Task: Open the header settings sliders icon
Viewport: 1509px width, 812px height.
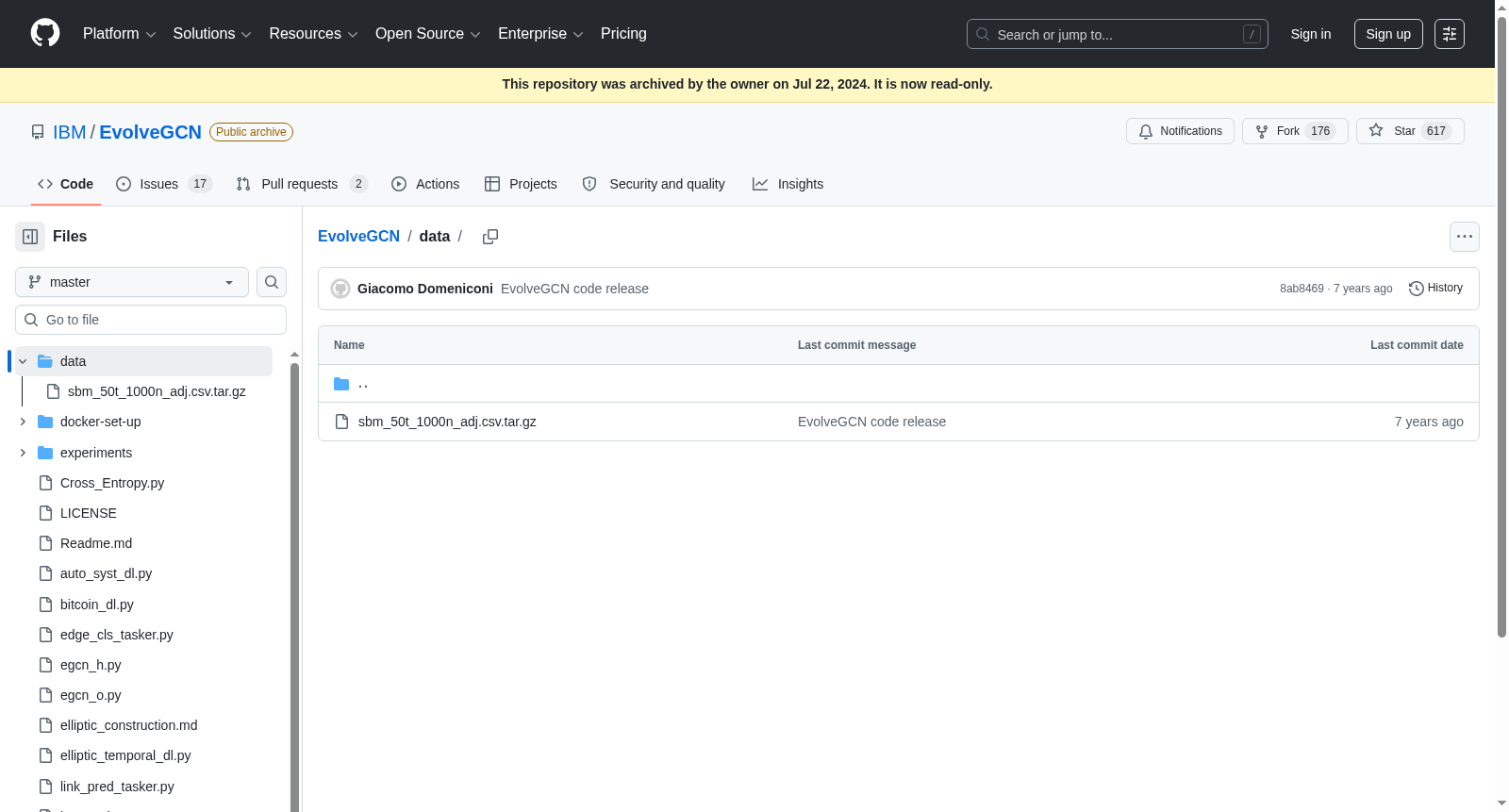Action: click(x=1450, y=34)
